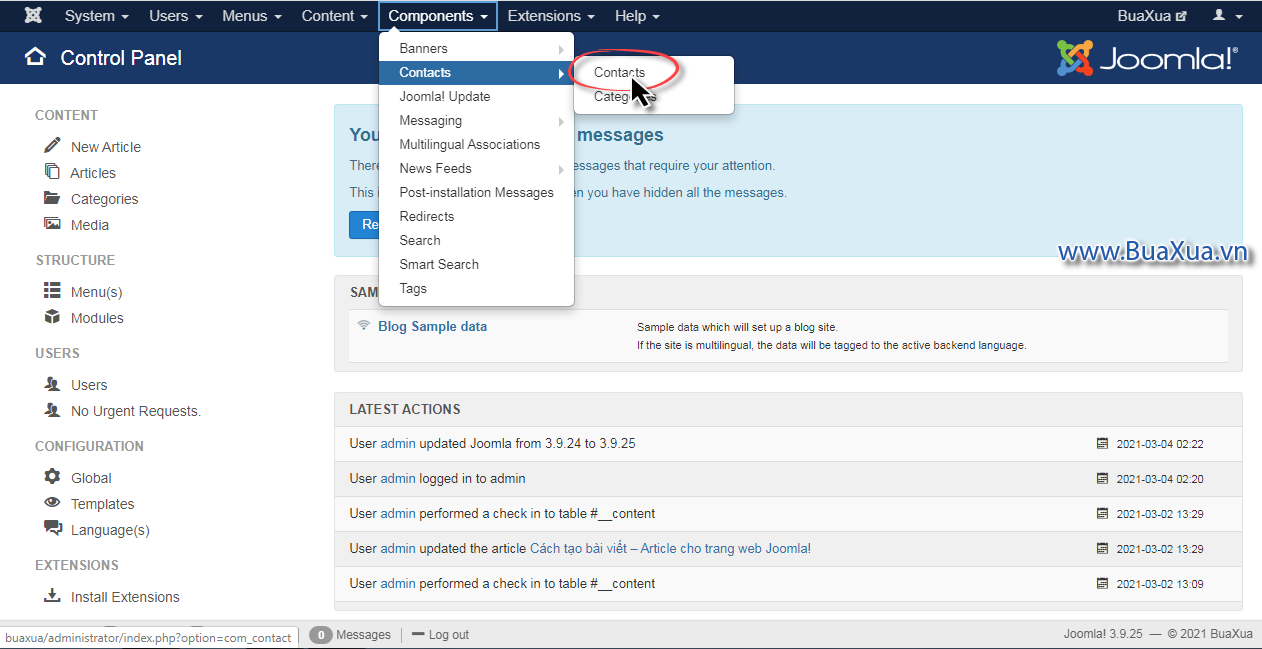Click the speech bubbles icon for Language(s)

[52, 529]
